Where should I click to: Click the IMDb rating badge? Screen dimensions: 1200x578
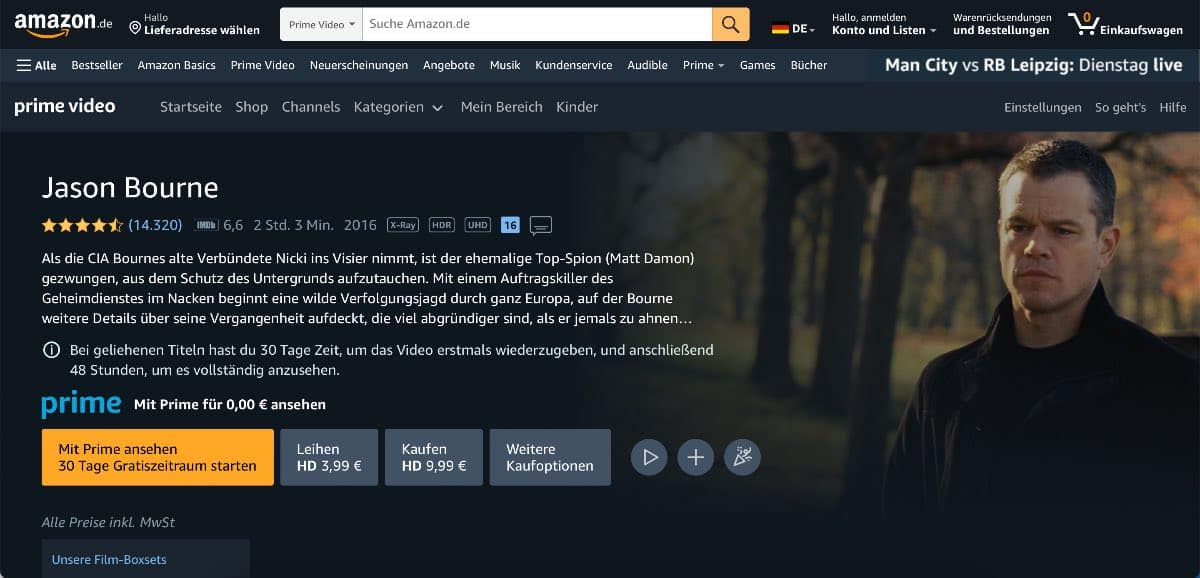(207, 225)
